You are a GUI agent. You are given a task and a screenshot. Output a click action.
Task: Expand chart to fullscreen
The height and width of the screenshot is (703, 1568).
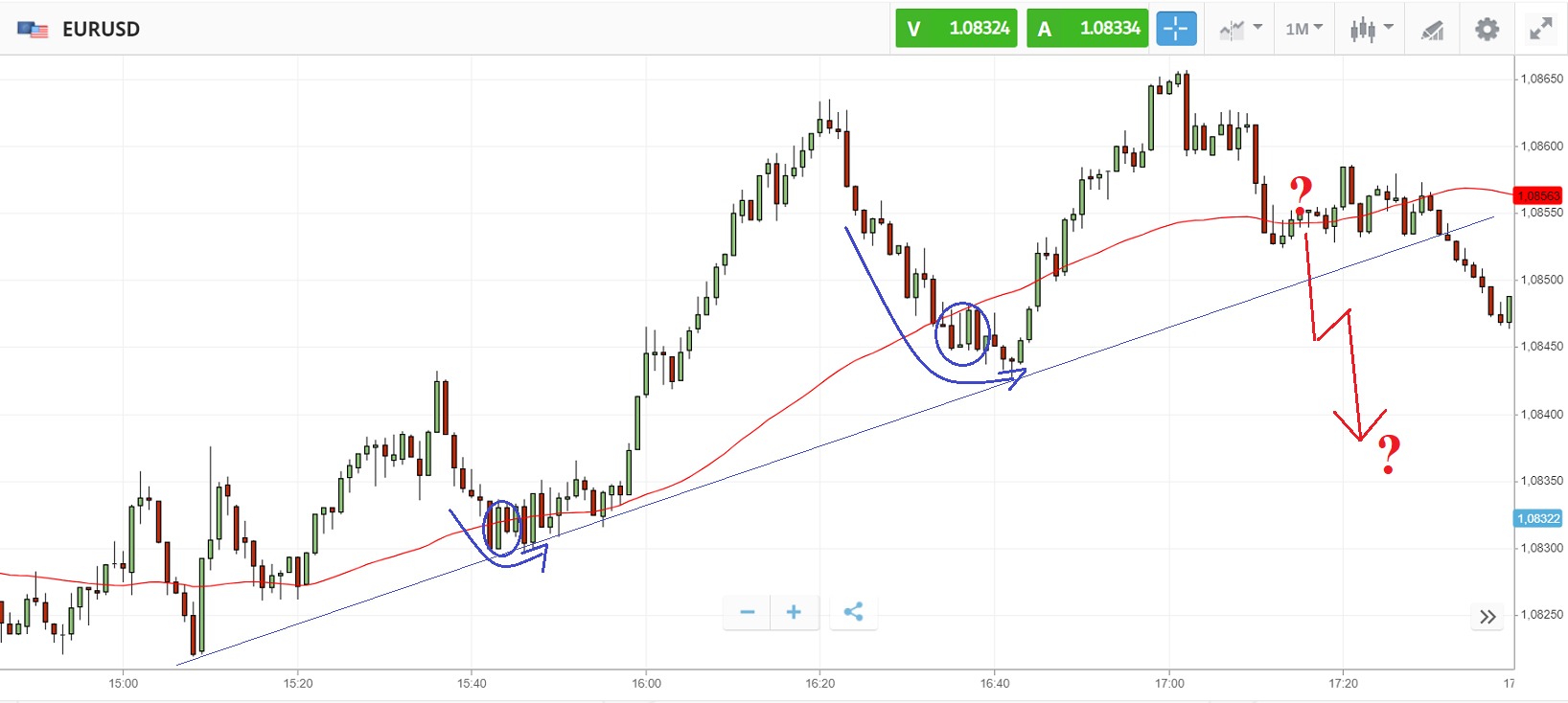click(1540, 29)
